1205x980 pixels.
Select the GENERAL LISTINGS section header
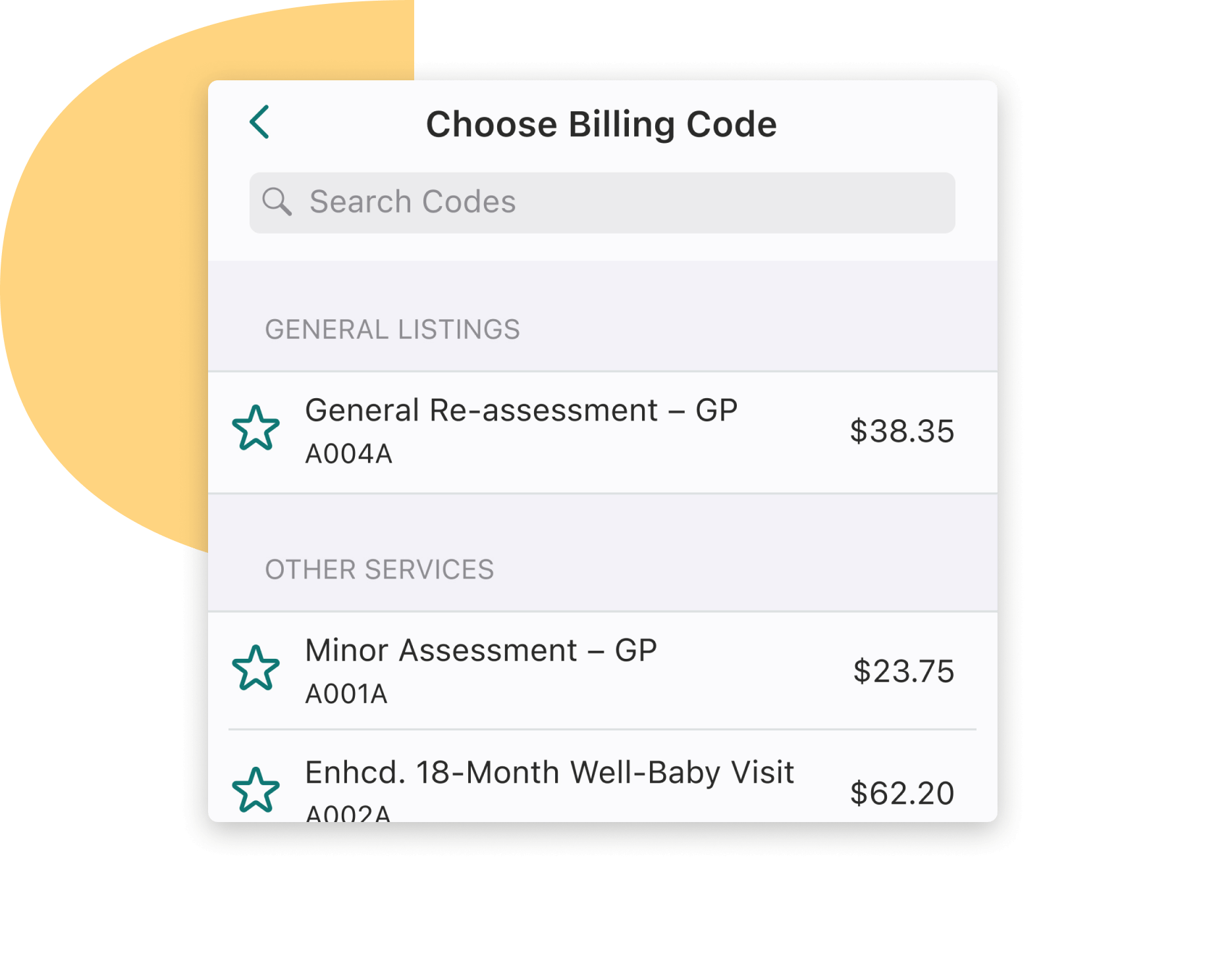(394, 328)
